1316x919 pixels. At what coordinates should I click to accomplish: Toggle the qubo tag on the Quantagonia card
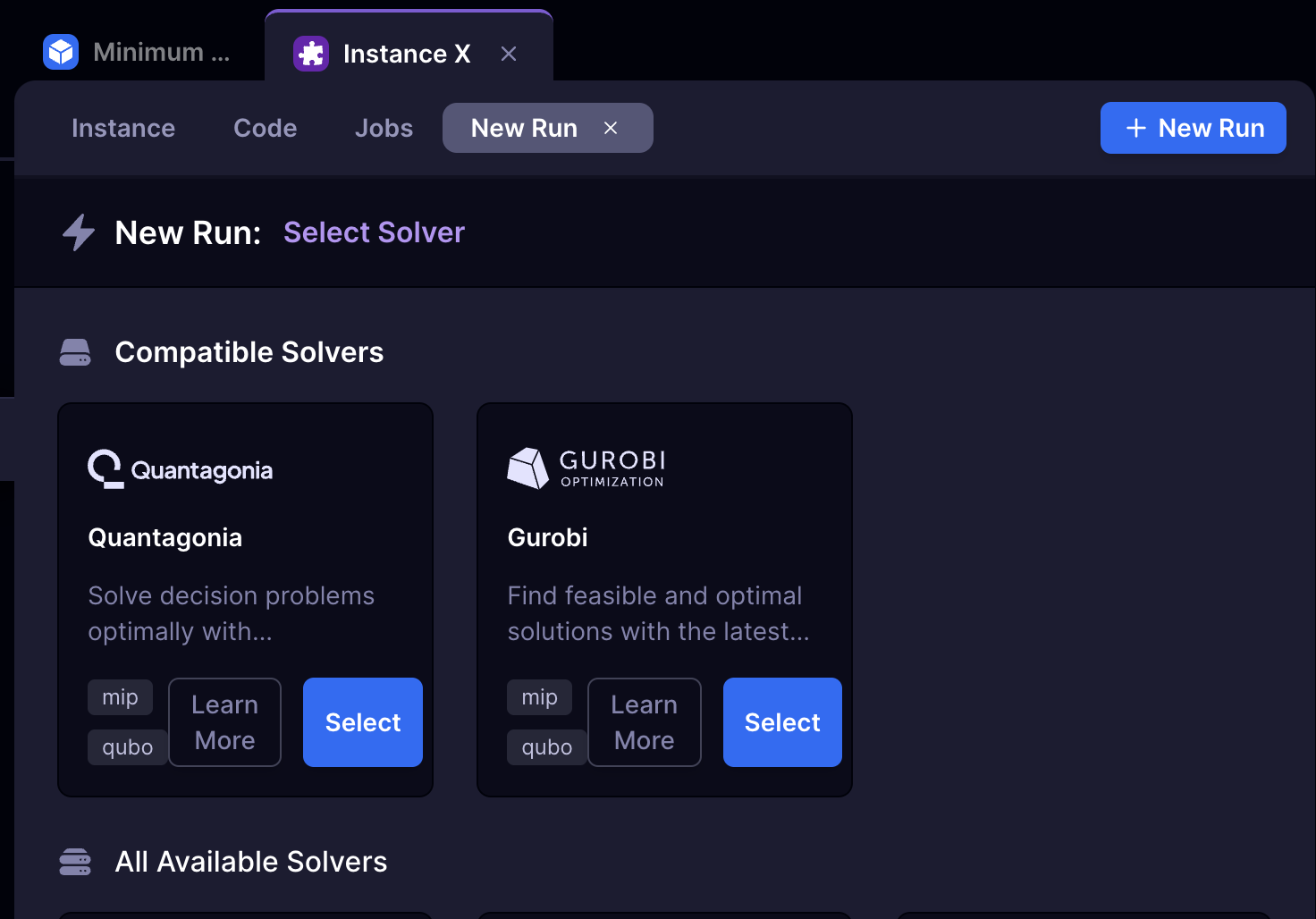point(127,747)
